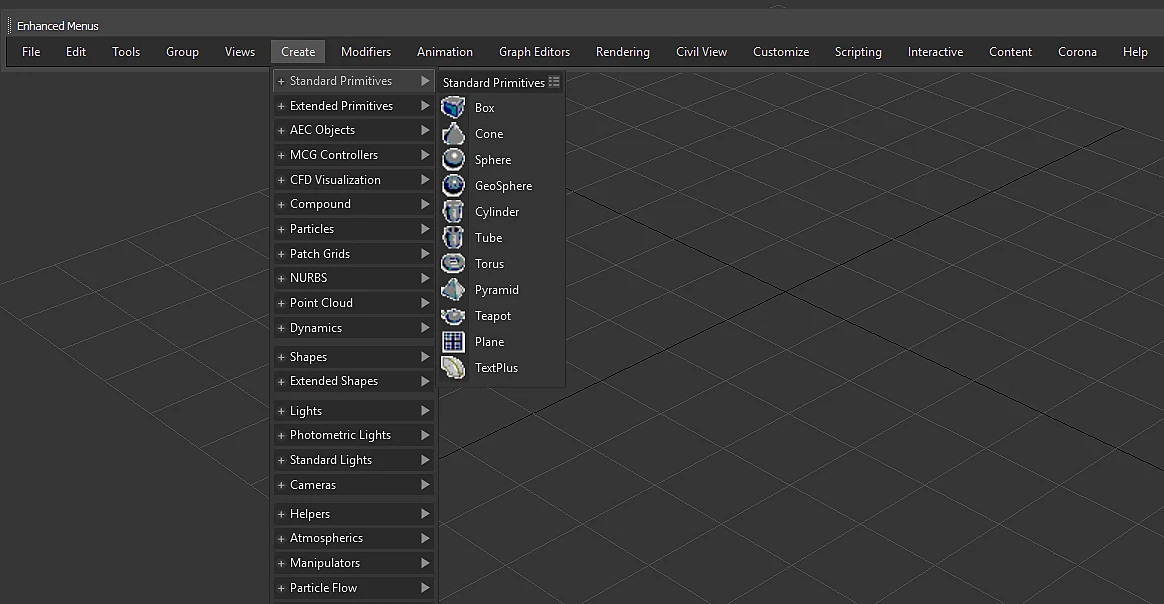Click the Cone primitive icon
This screenshot has width=1164, height=604.
453,134
